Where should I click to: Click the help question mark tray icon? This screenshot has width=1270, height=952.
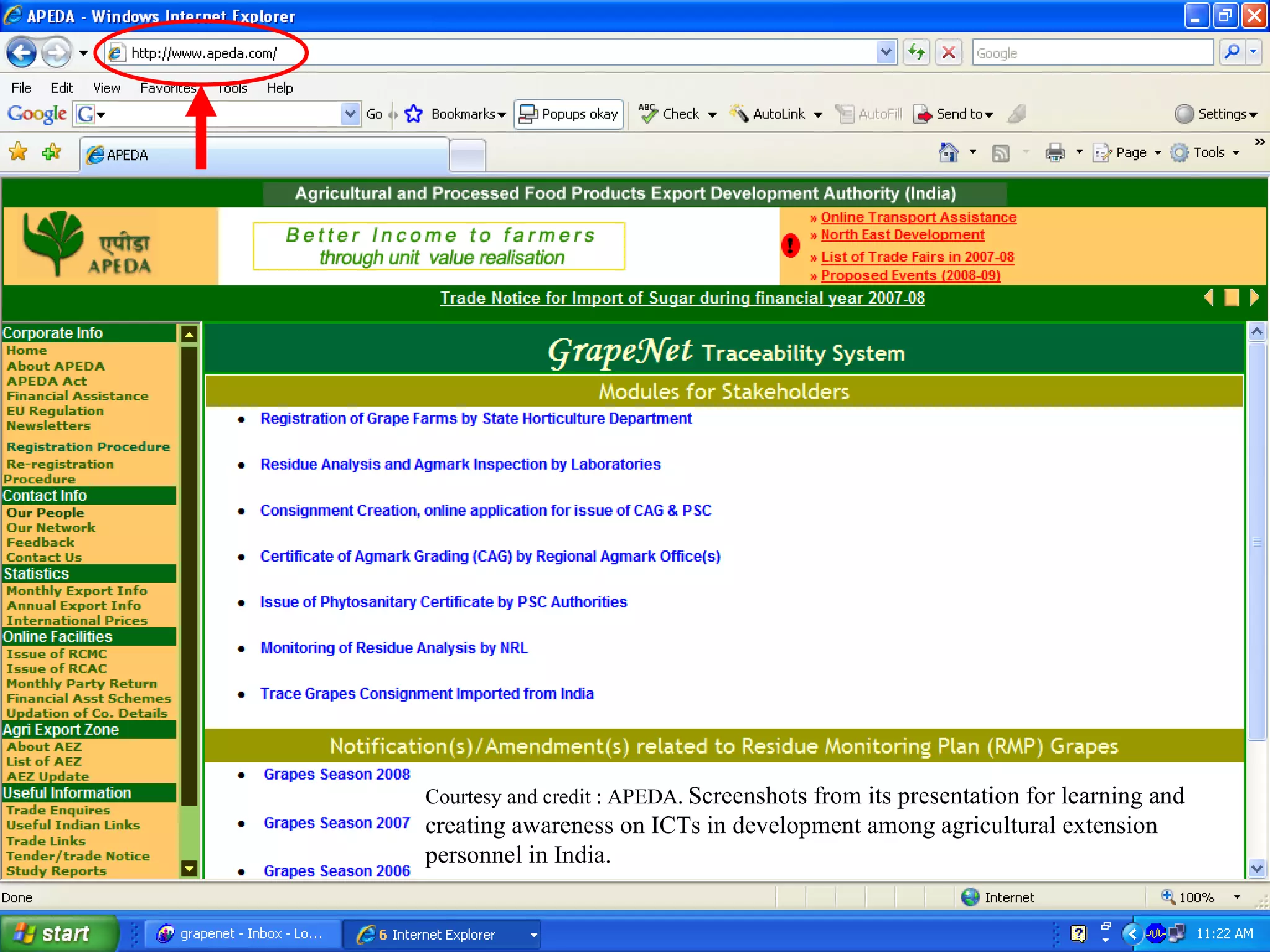coord(1078,933)
